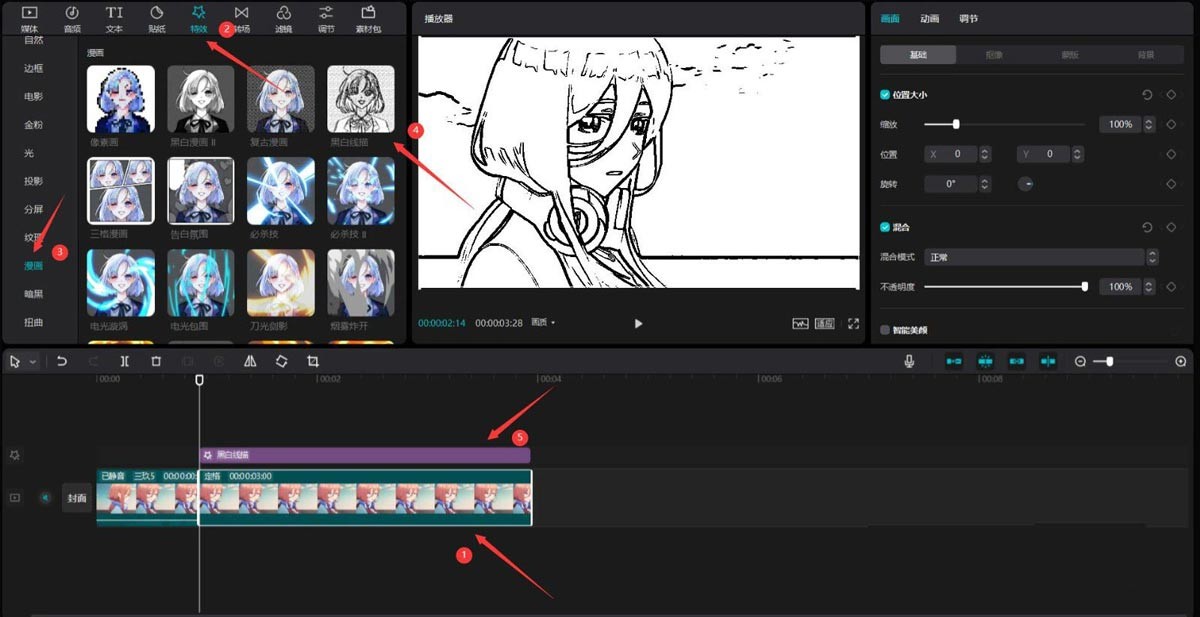The height and width of the screenshot is (617, 1200).
Task: Open the selection tool dropdown arrow
Action: pyautogui.click(x=33, y=361)
